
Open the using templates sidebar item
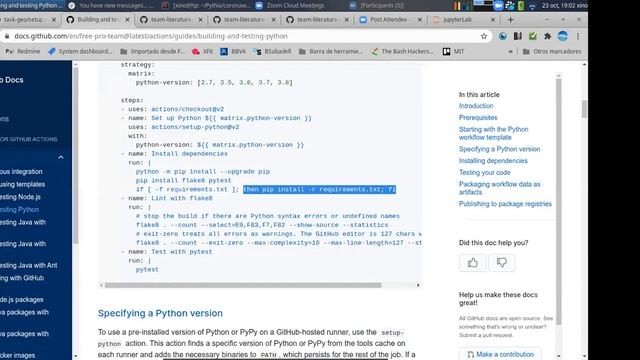point(22,184)
